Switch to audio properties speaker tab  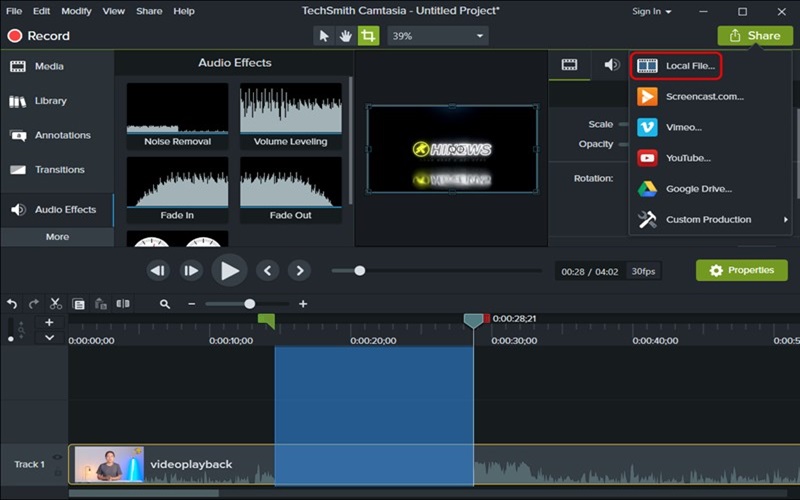pos(611,64)
